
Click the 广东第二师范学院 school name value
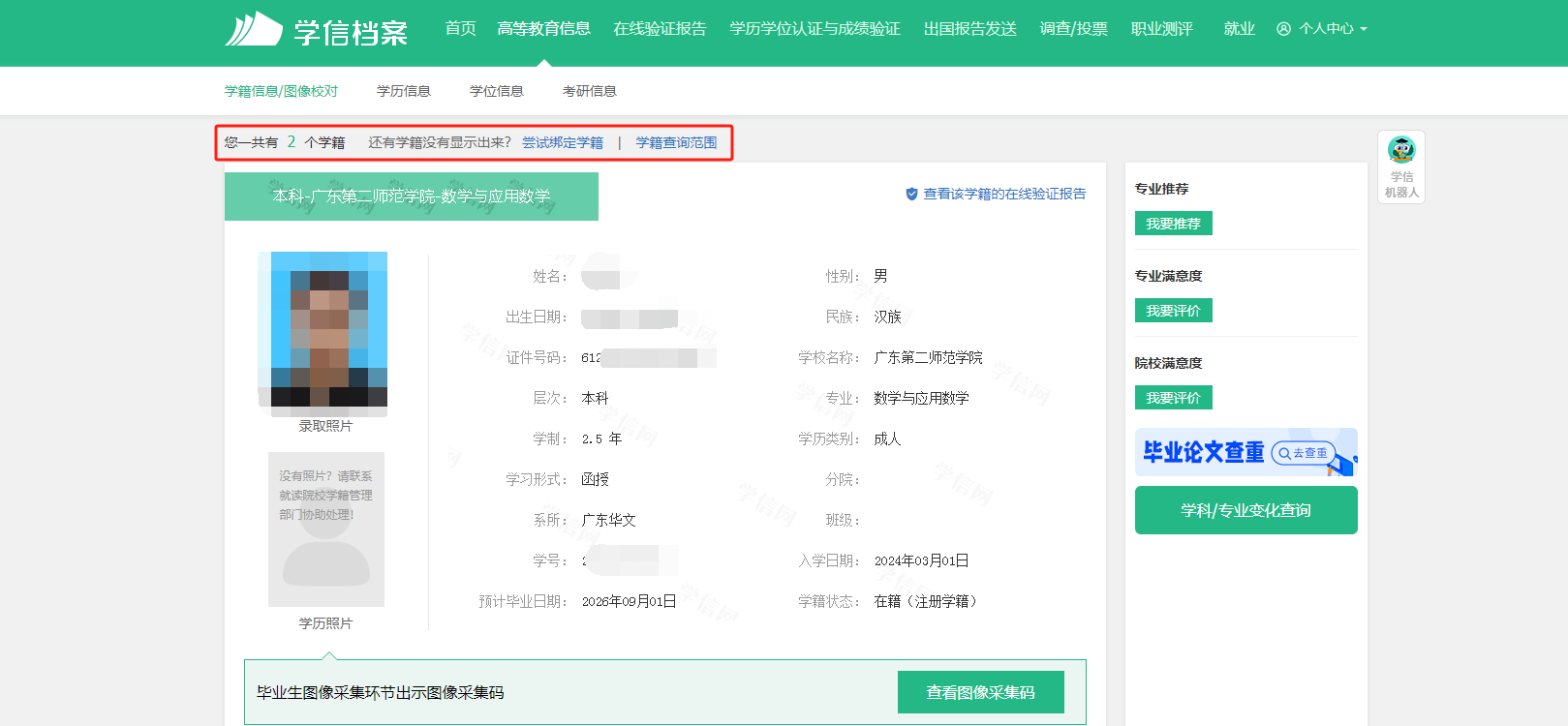928,357
